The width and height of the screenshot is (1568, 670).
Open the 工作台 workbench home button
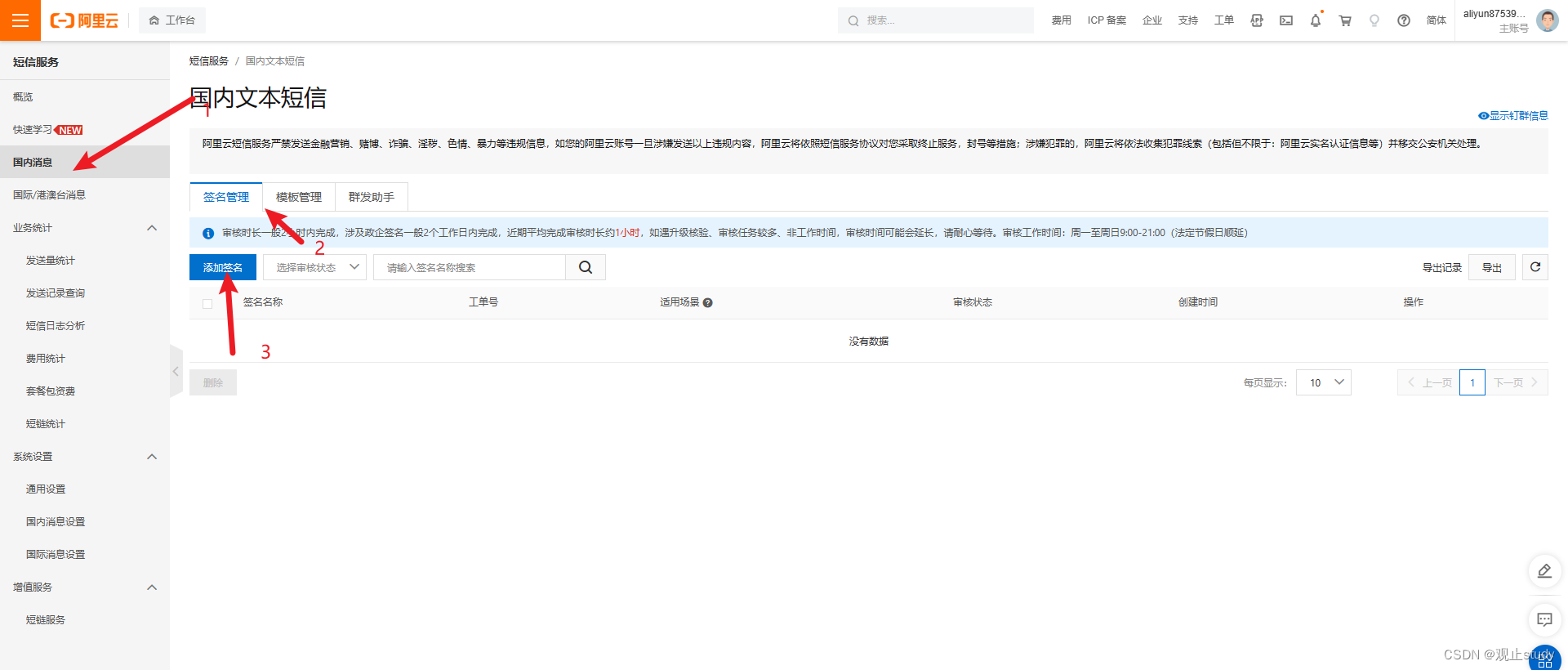point(172,20)
